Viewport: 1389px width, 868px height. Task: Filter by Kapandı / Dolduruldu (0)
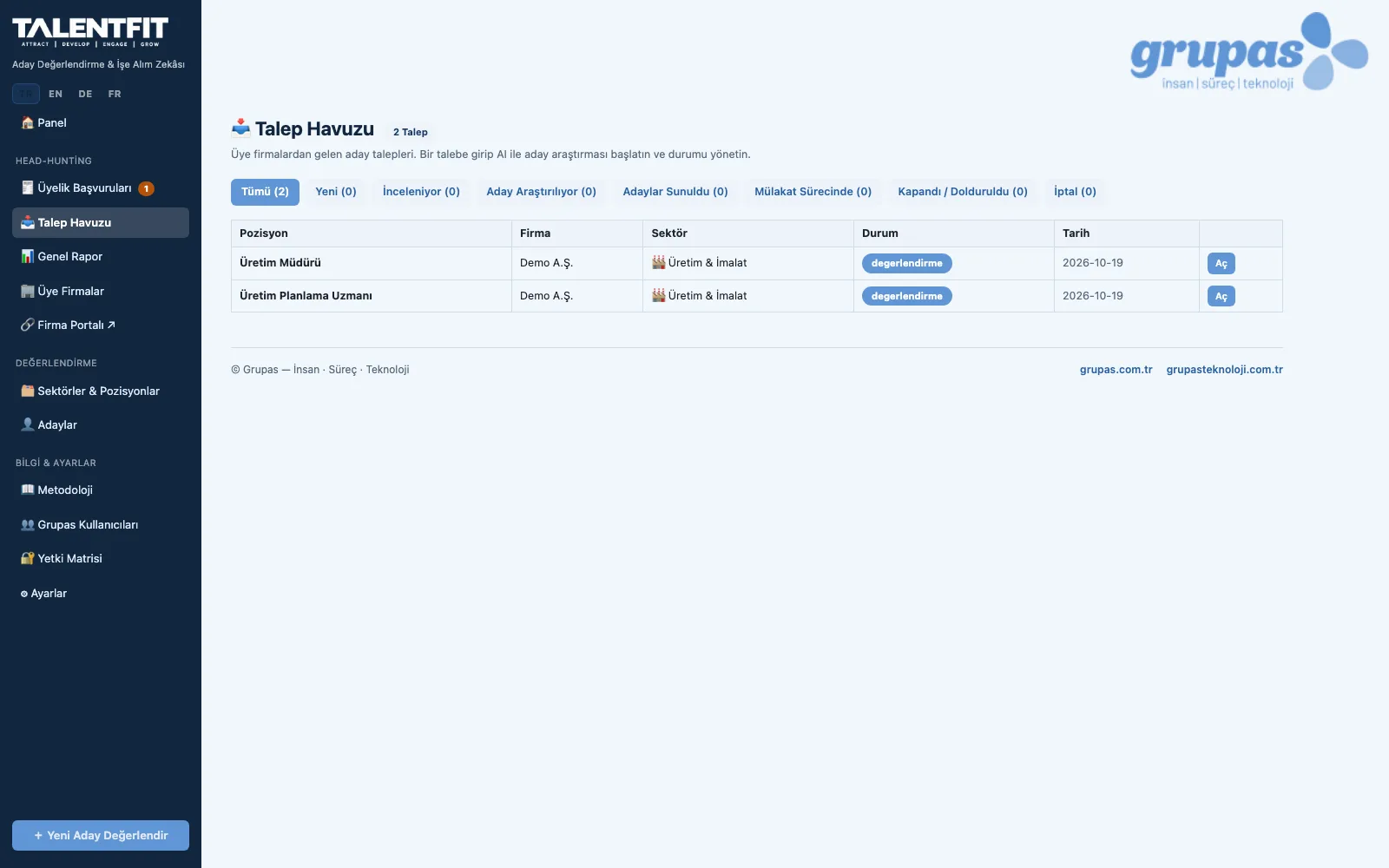[963, 192]
